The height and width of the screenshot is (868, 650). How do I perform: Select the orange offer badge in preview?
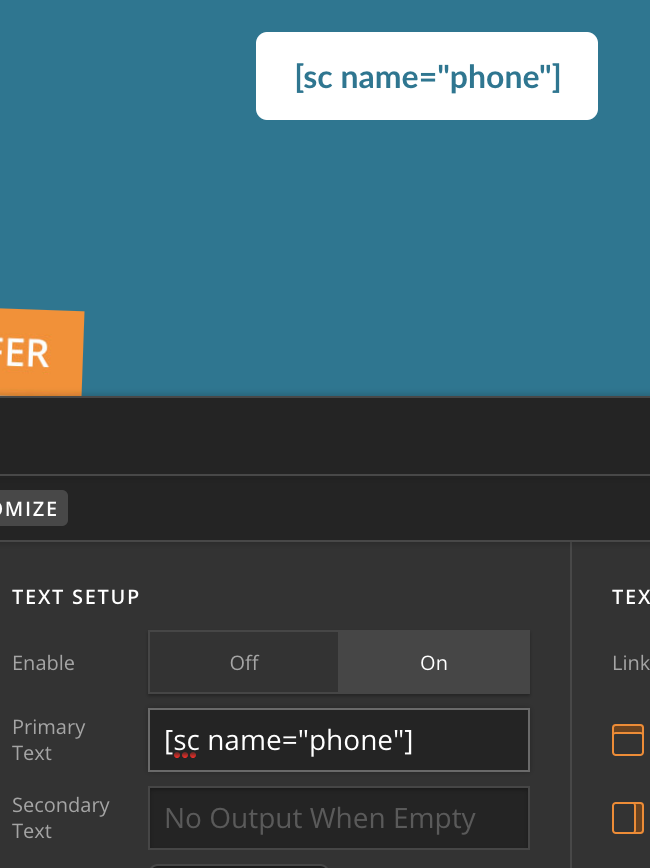(41, 352)
